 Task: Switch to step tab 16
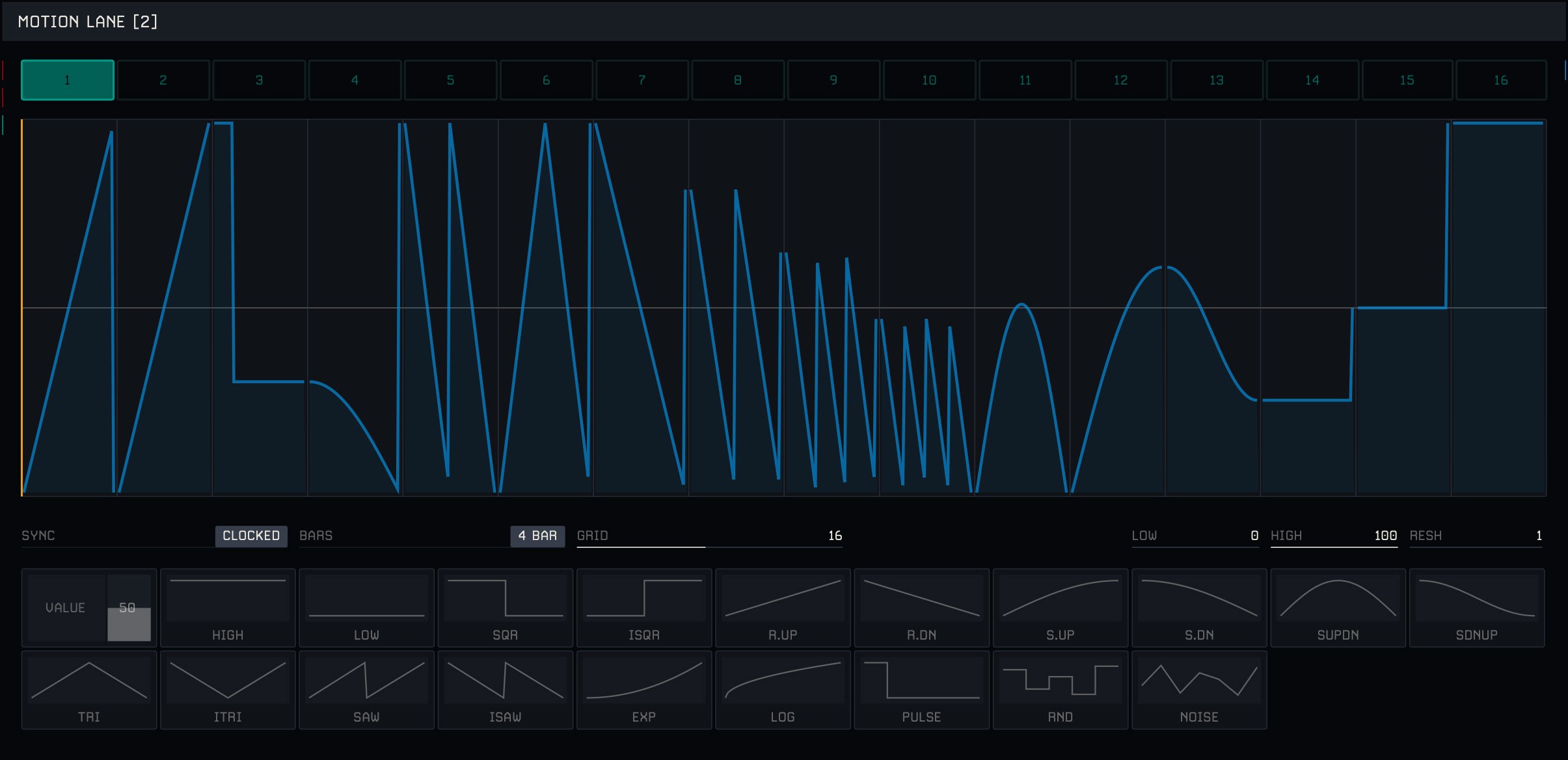click(1500, 80)
